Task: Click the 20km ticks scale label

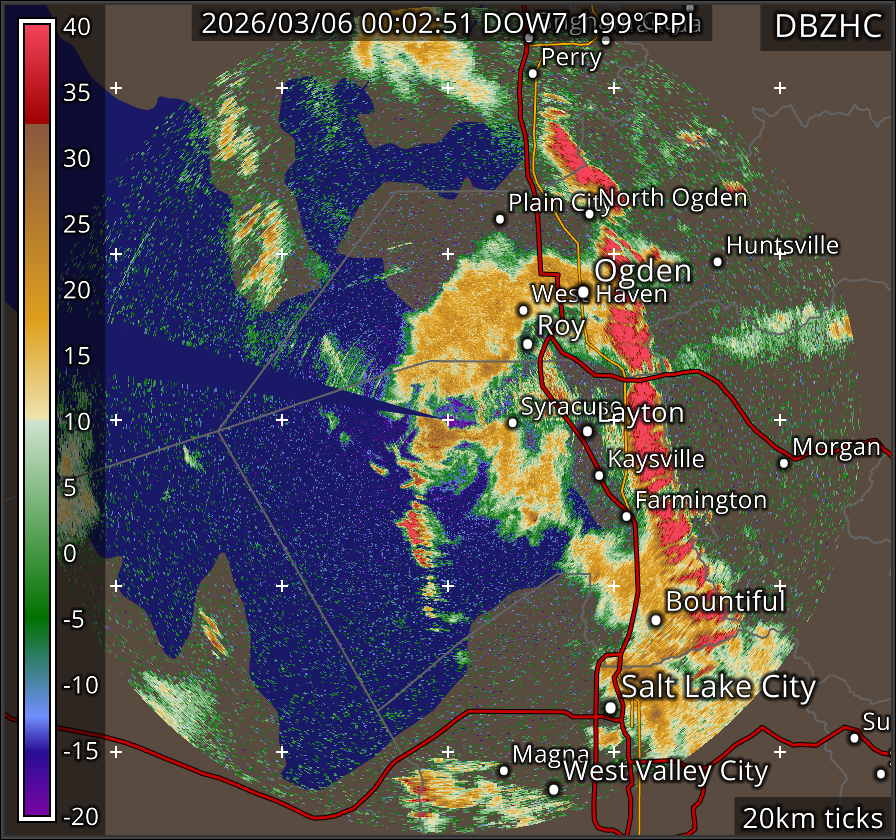Action: pos(812,818)
